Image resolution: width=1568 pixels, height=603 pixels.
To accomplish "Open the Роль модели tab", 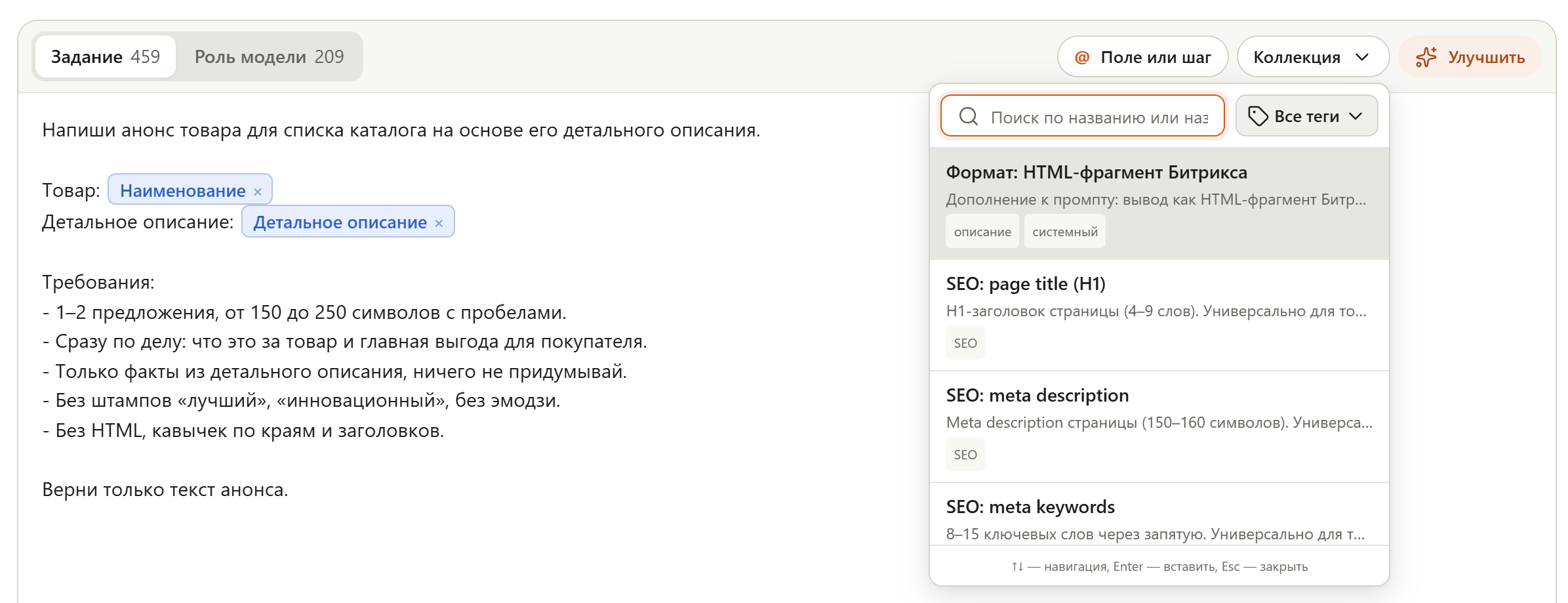I will (x=269, y=57).
